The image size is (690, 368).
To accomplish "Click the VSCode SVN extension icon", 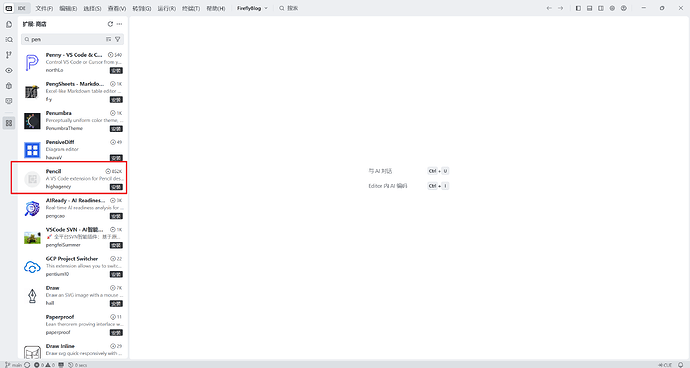I will (32, 238).
